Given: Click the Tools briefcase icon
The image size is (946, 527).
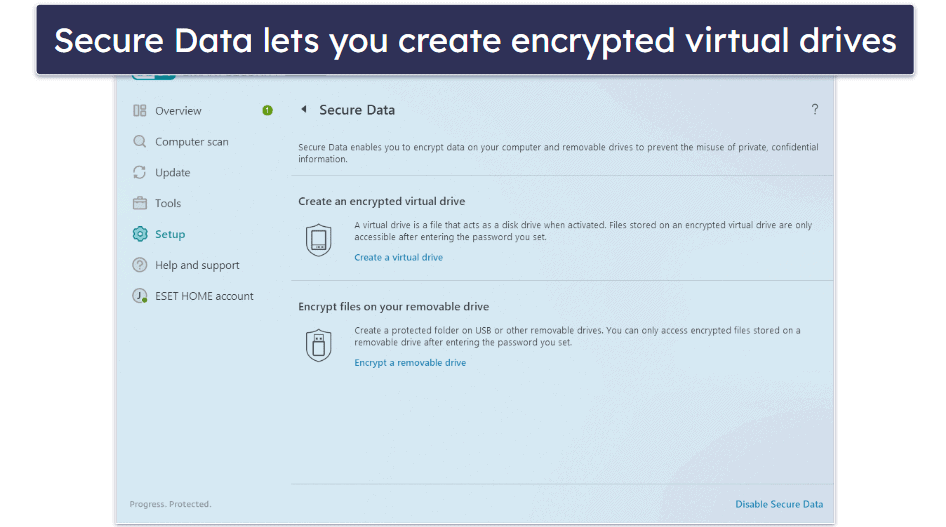Looking at the screenshot, I should point(140,203).
